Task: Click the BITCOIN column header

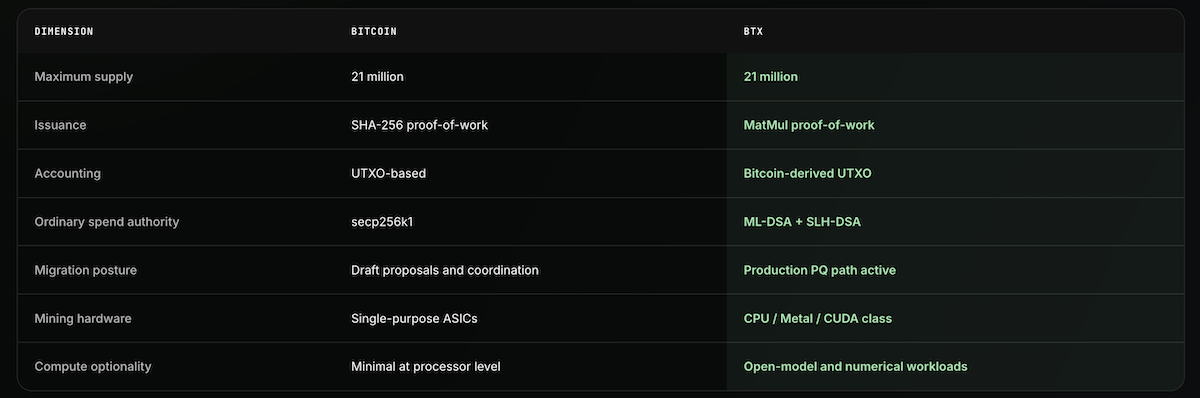Action: pos(374,31)
